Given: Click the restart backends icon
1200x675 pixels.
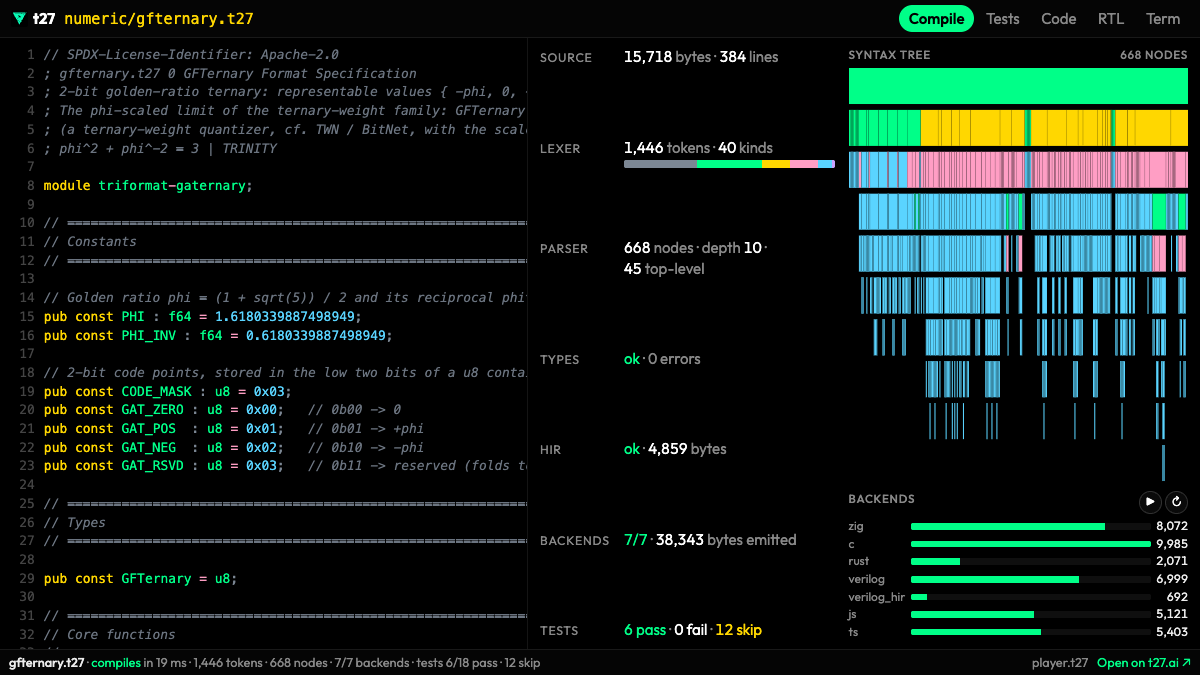Looking at the screenshot, I should [1177, 502].
